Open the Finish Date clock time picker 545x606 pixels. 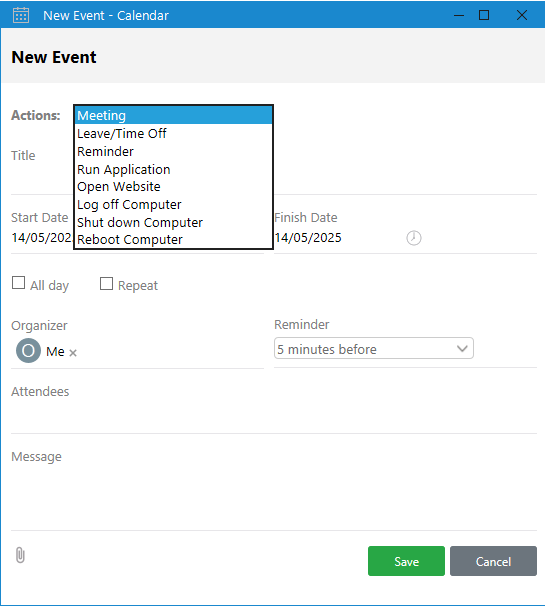(414, 238)
